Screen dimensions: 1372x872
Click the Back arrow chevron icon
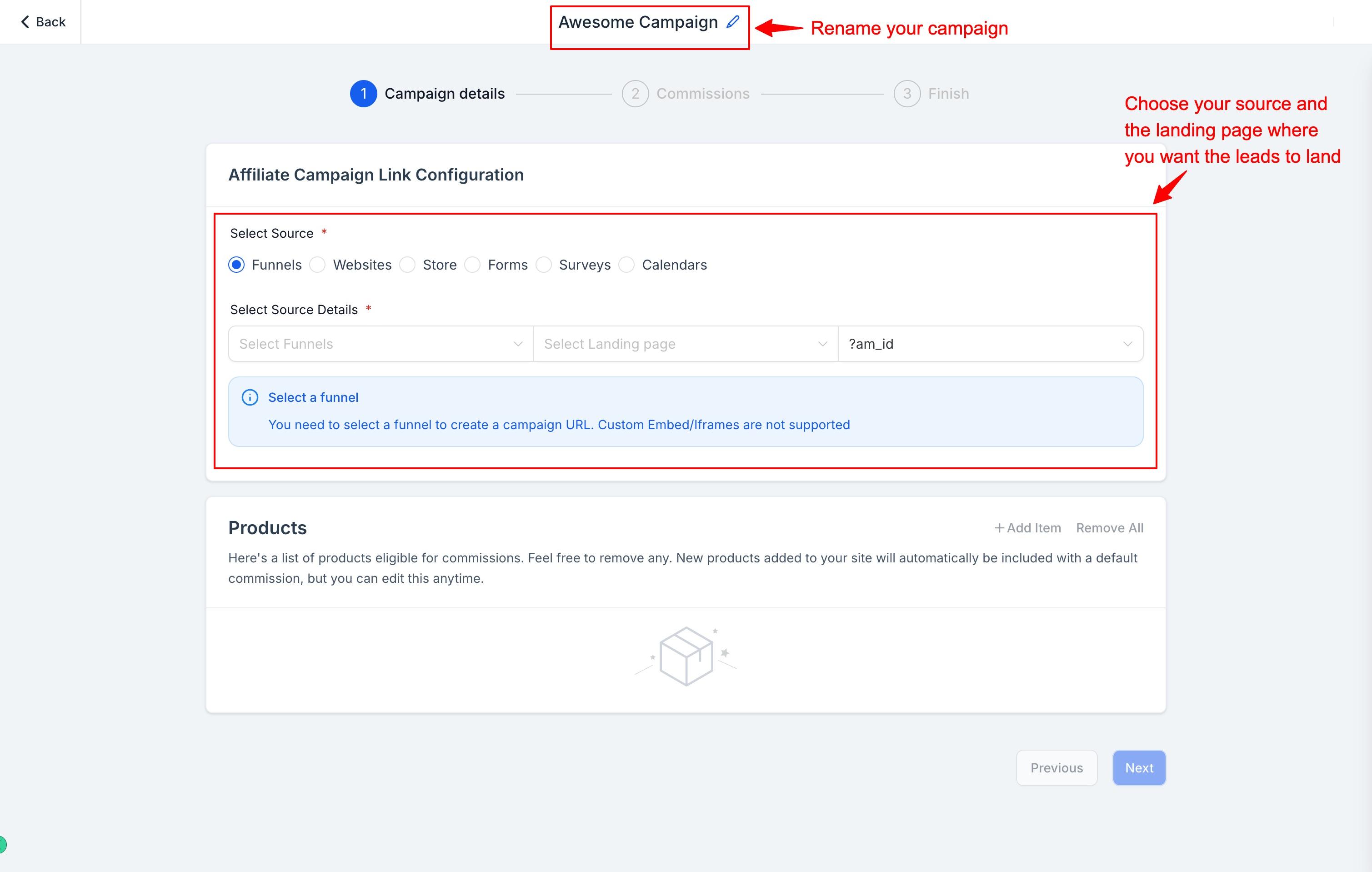point(25,22)
